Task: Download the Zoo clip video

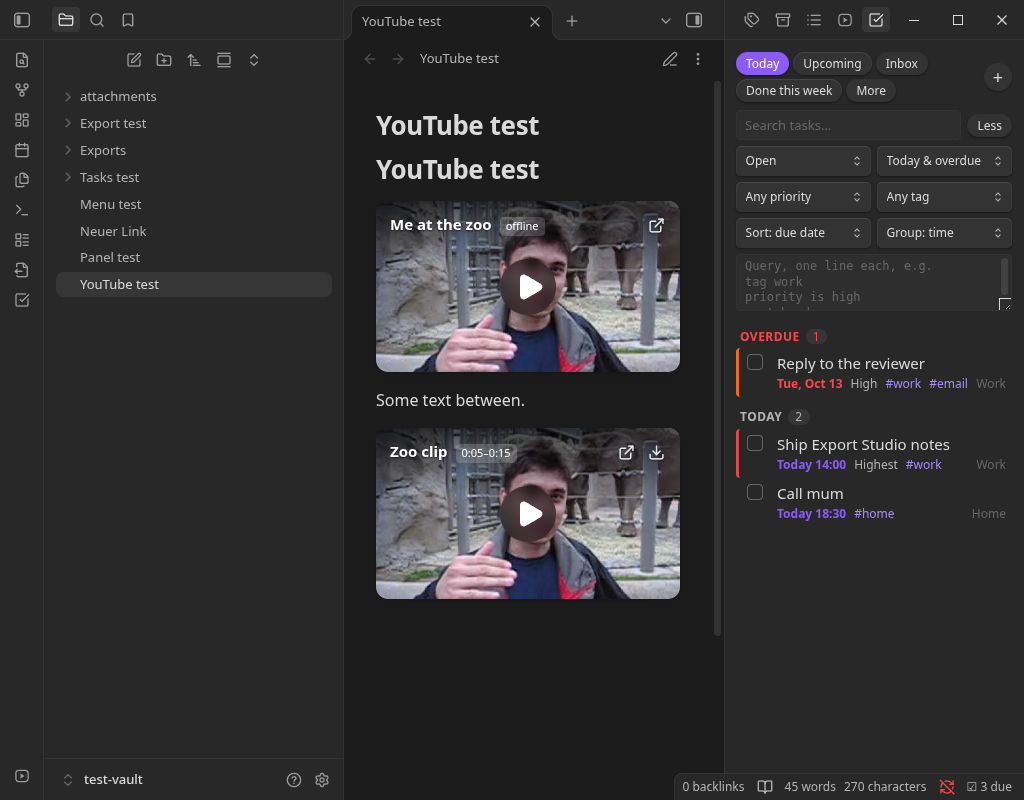Action: [x=656, y=453]
